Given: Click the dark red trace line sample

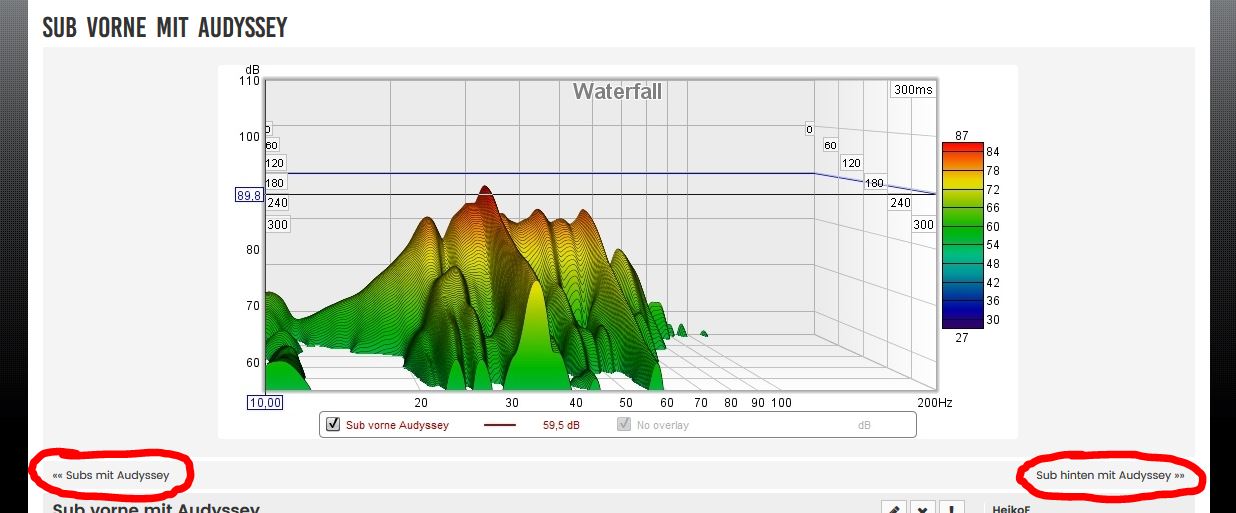Looking at the screenshot, I should (x=500, y=425).
